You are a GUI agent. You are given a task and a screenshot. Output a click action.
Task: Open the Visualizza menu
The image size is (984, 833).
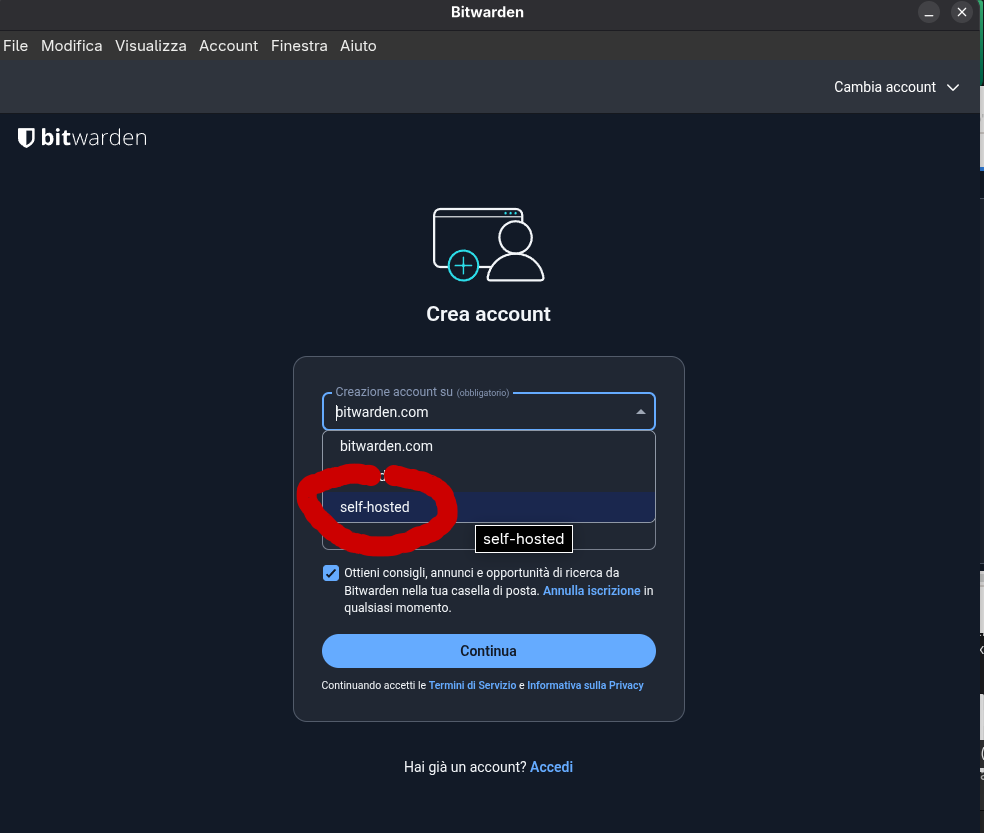(150, 46)
